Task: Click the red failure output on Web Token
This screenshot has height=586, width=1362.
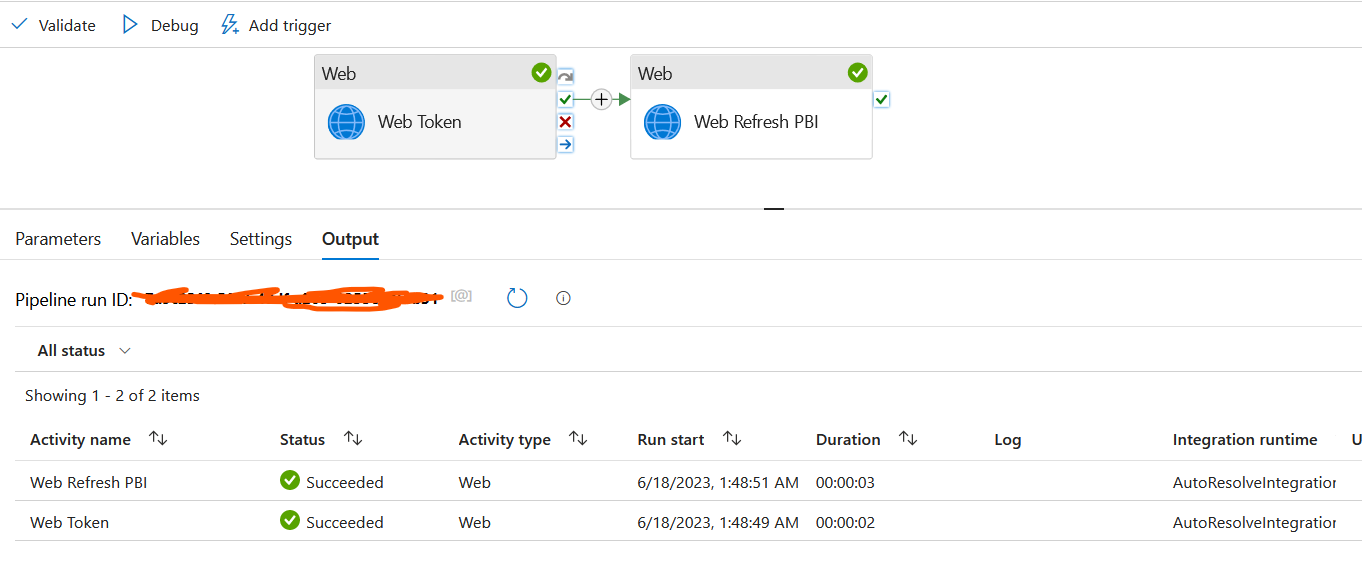Action: 565,121
